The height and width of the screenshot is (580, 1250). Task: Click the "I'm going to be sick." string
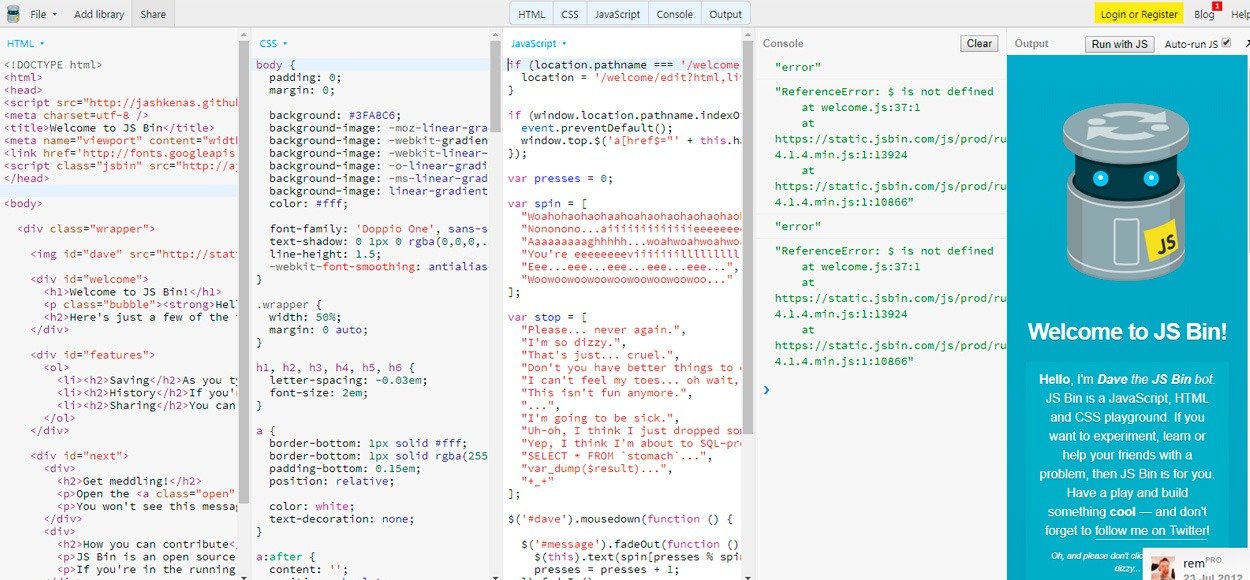[598, 418]
